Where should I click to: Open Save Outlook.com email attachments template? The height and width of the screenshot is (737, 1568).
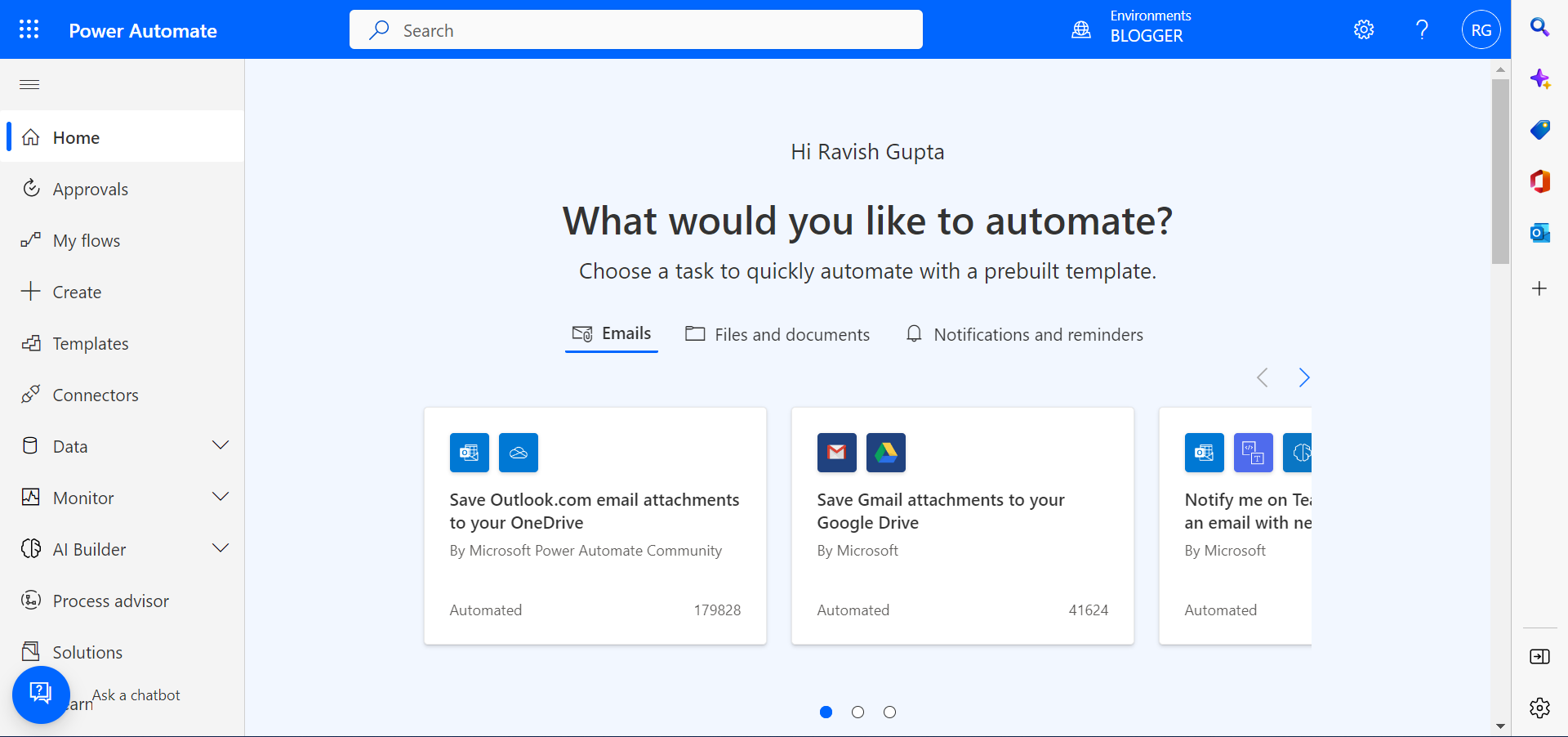(x=595, y=526)
